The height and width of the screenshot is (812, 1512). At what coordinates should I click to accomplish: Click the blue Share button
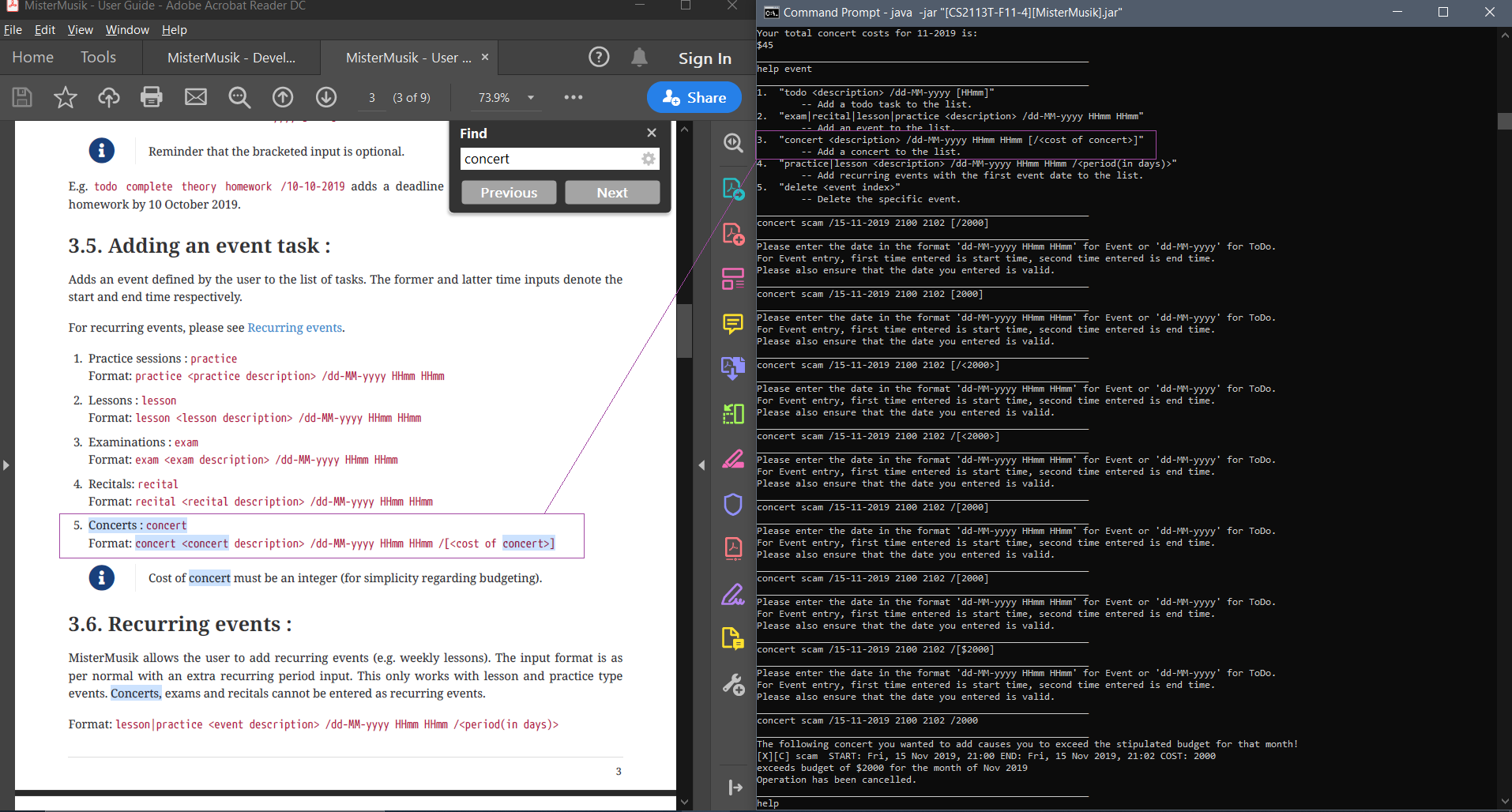point(694,97)
